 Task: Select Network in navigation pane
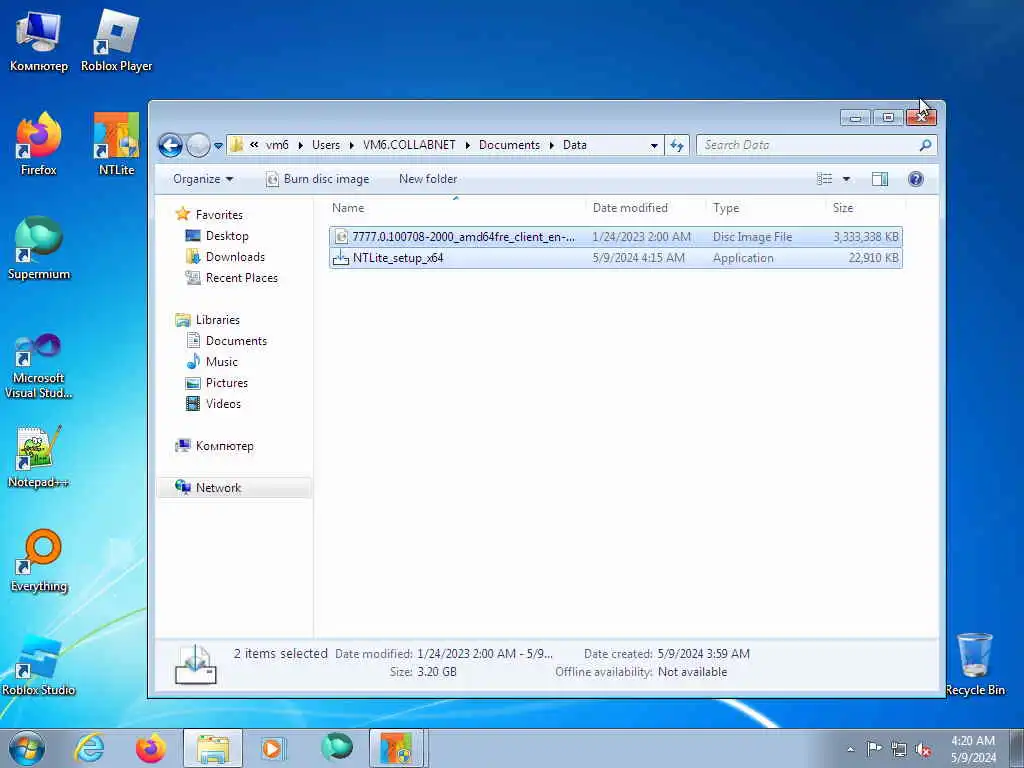[218, 488]
